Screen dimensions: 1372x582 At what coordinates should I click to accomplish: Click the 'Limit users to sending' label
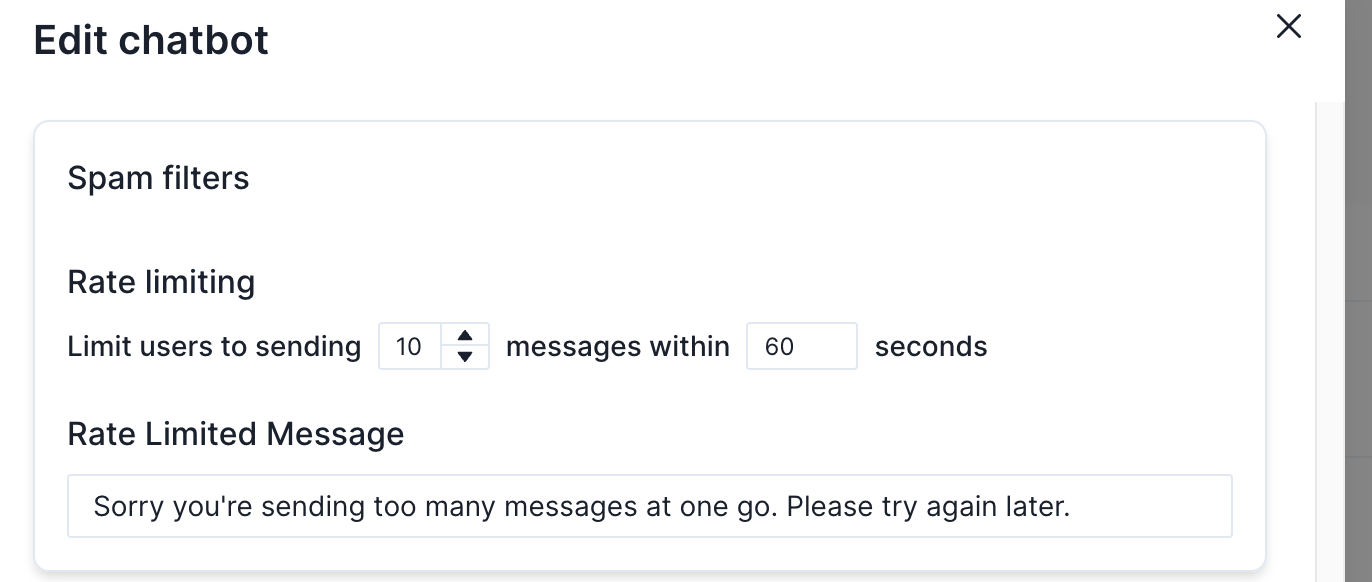point(214,347)
